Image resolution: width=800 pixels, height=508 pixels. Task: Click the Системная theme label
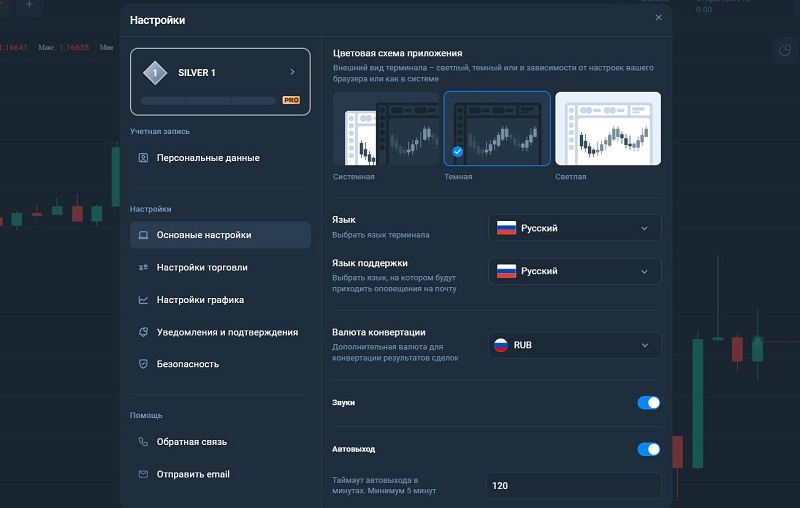[x=354, y=176]
